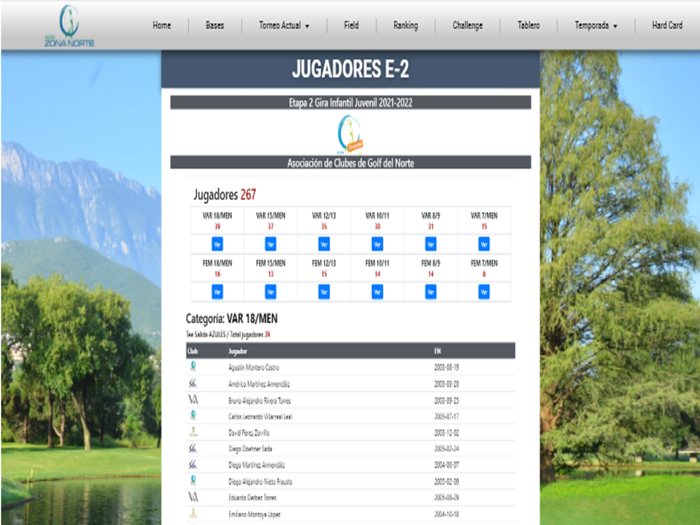
Task: Click the Jugadores 267 total heading
Action: point(225,195)
